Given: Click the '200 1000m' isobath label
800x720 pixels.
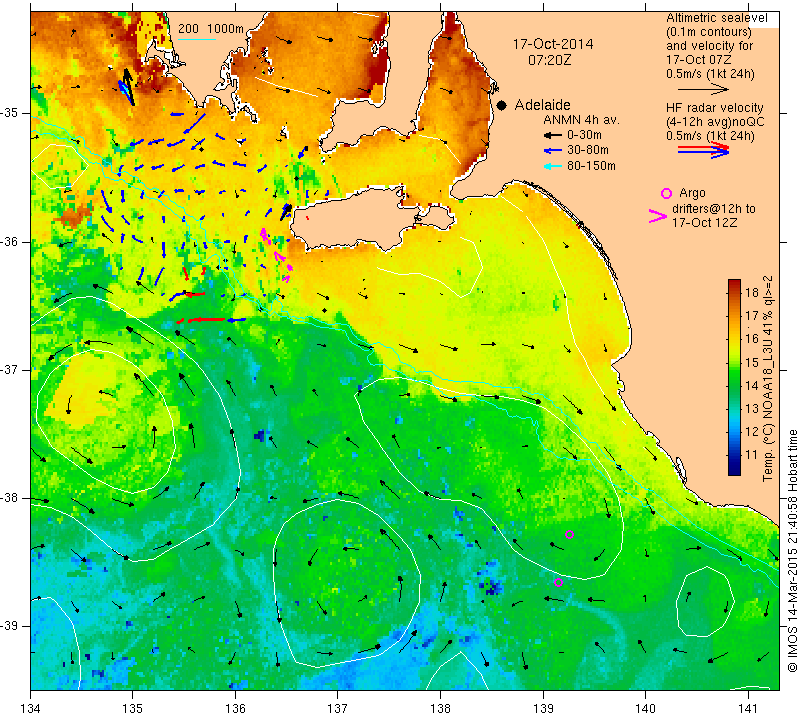Looking at the screenshot, I should click(211, 29).
